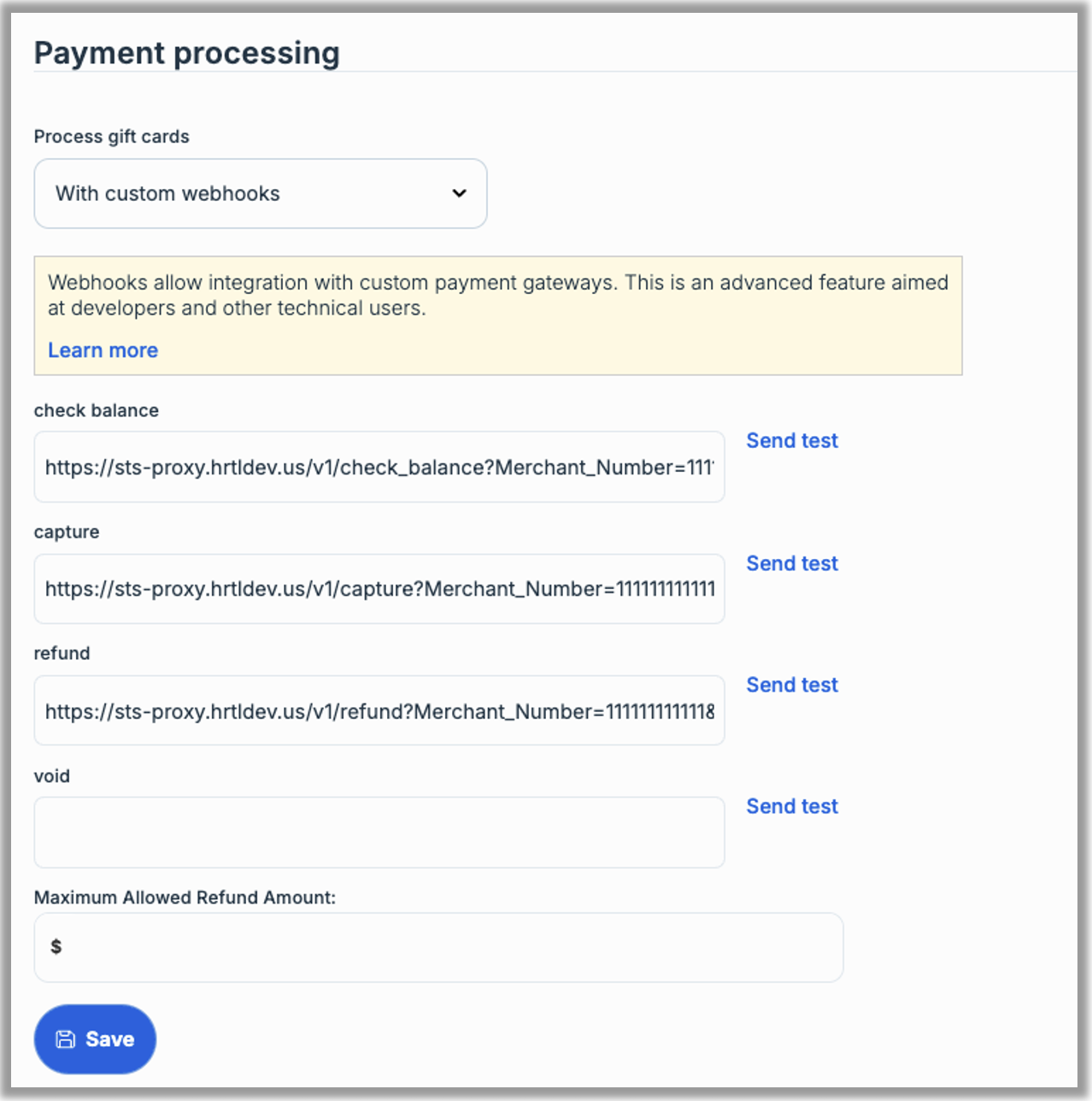1092x1101 pixels.
Task: Click the dollar sign in refund amount field
Action: pos(56,946)
